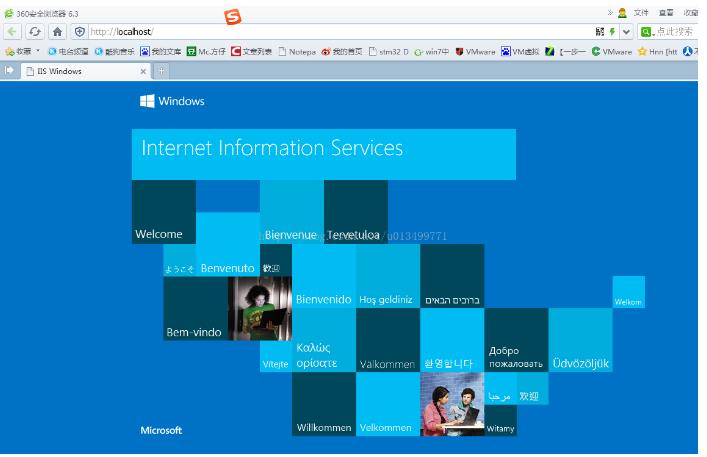Go to the browser home page icon
Screen dimensions: 707x457
point(57,32)
